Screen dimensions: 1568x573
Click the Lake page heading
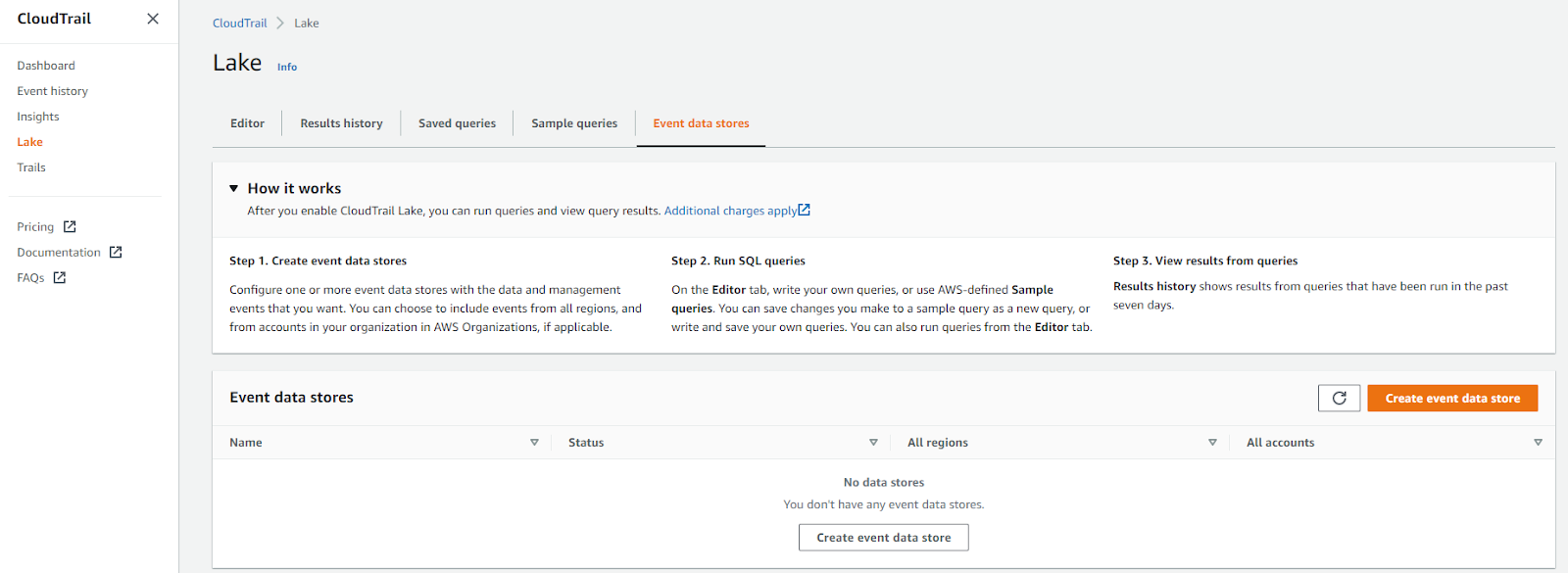[237, 63]
